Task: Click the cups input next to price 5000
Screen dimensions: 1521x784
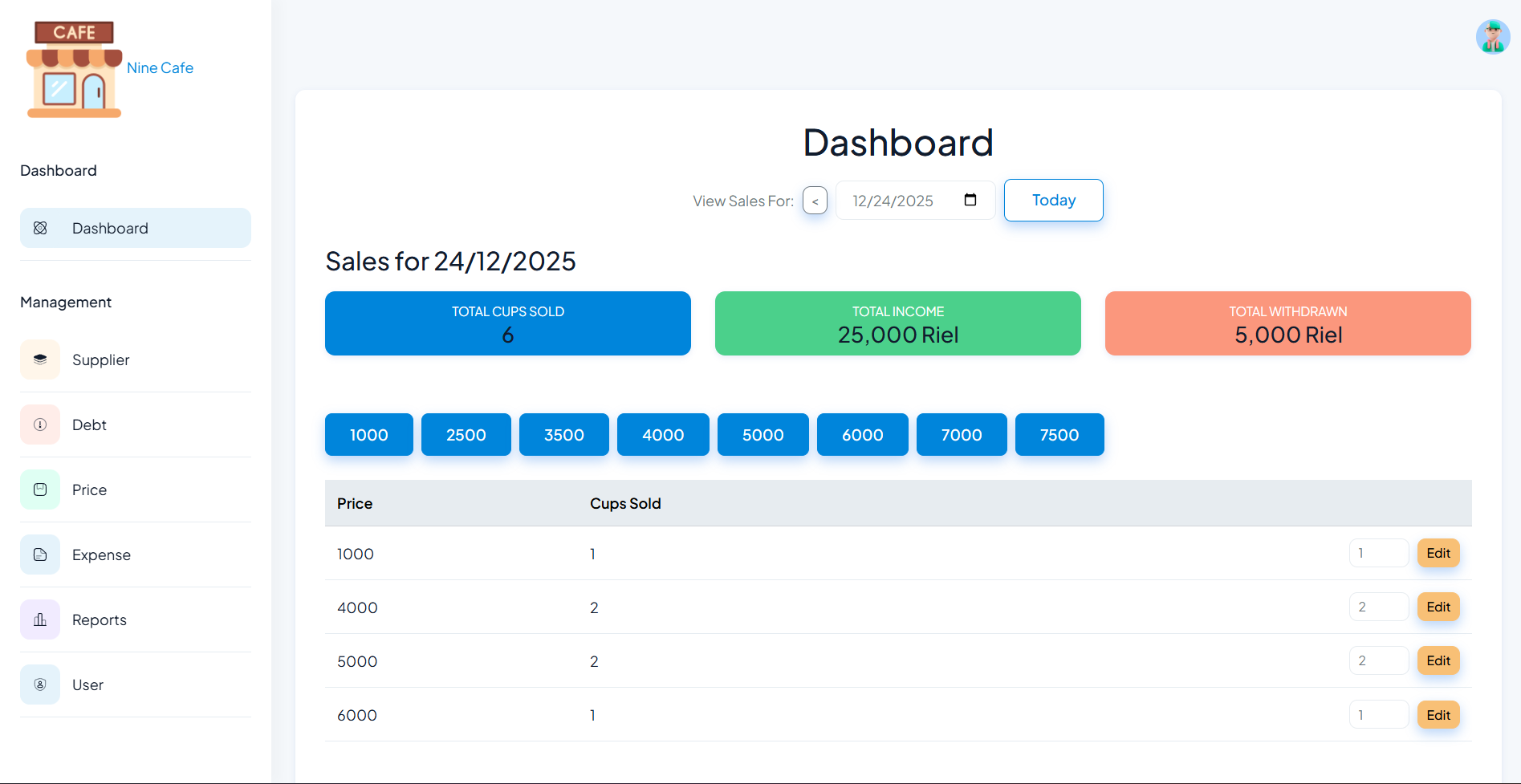Action: point(1378,660)
